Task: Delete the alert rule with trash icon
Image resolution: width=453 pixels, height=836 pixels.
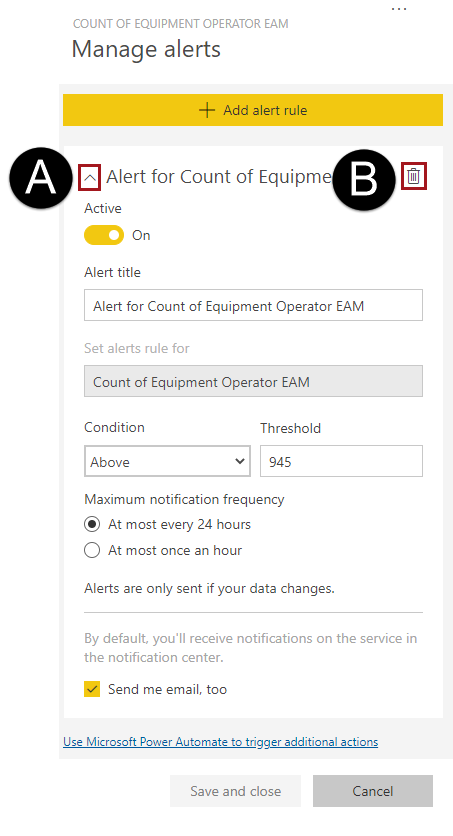Action: [x=414, y=175]
